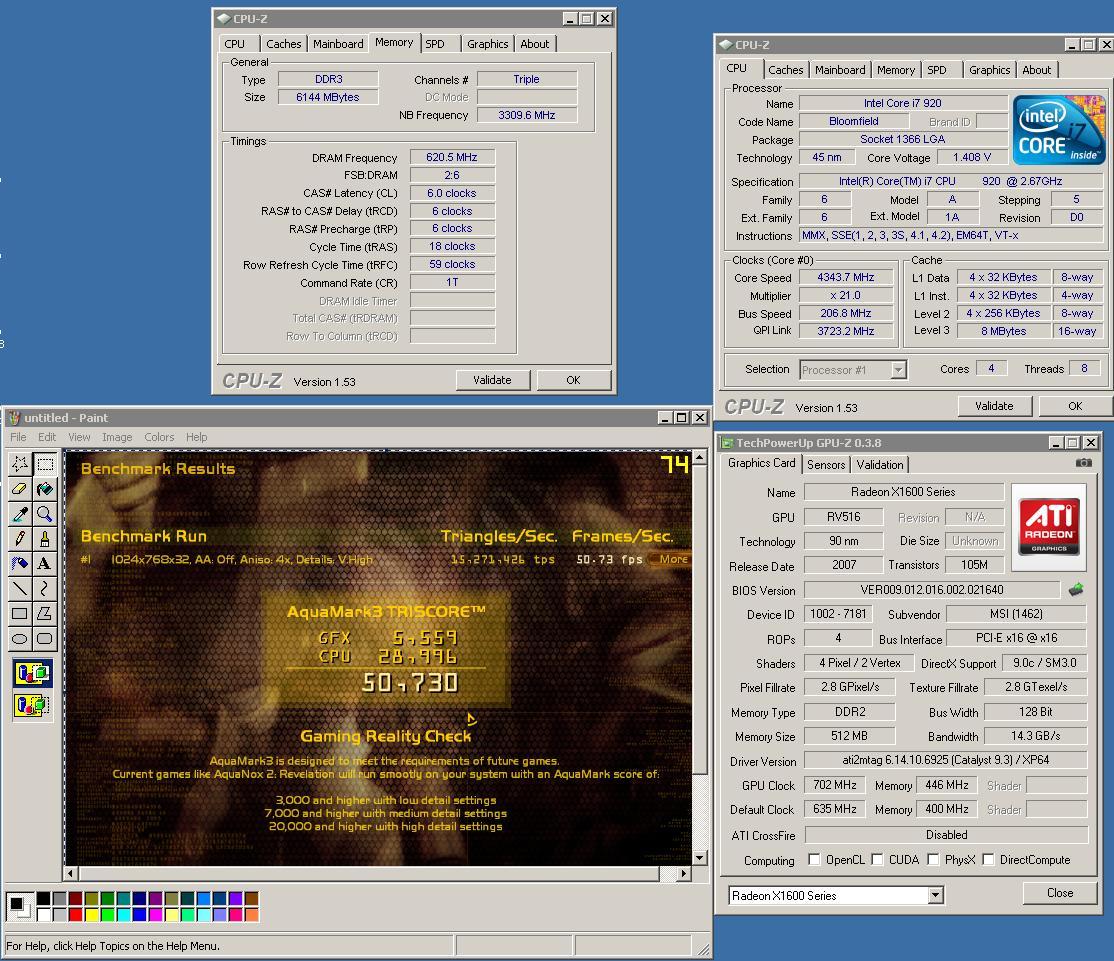Screen dimensions: 1114x961
Task: Select the Polygon shape tool
Action: 45,613
